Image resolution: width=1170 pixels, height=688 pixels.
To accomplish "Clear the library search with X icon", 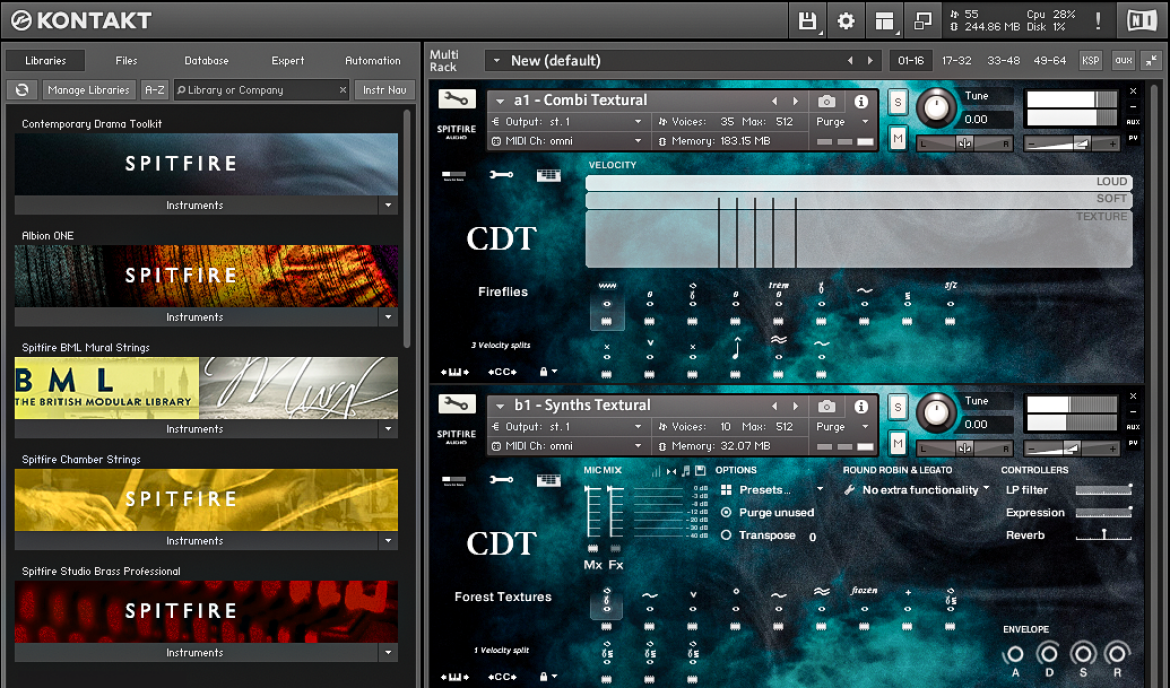I will click(x=342, y=90).
